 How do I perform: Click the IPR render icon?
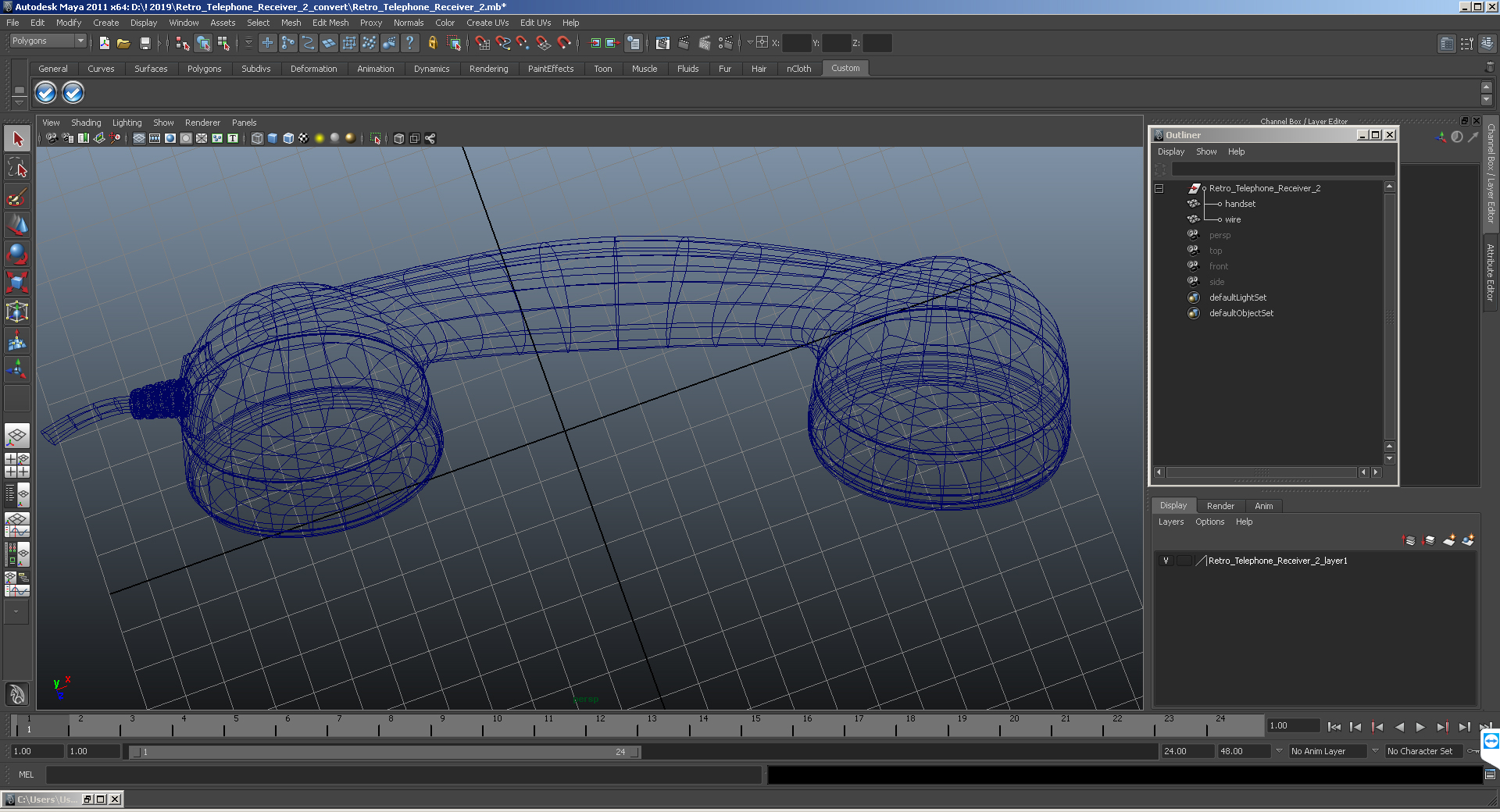pyautogui.click(x=705, y=43)
